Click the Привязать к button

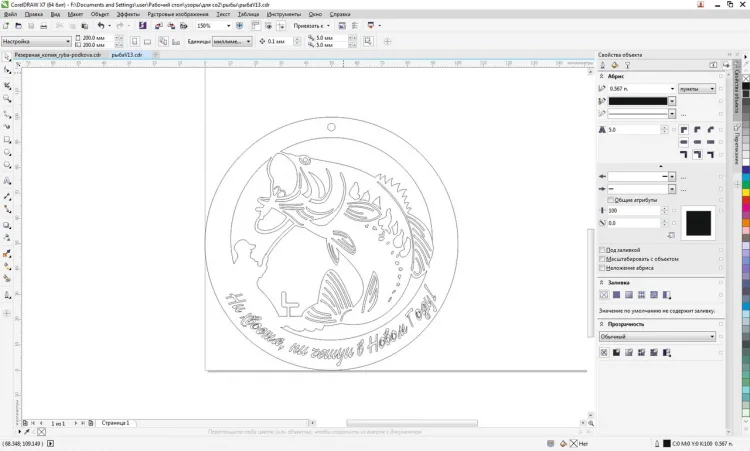[311, 26]
